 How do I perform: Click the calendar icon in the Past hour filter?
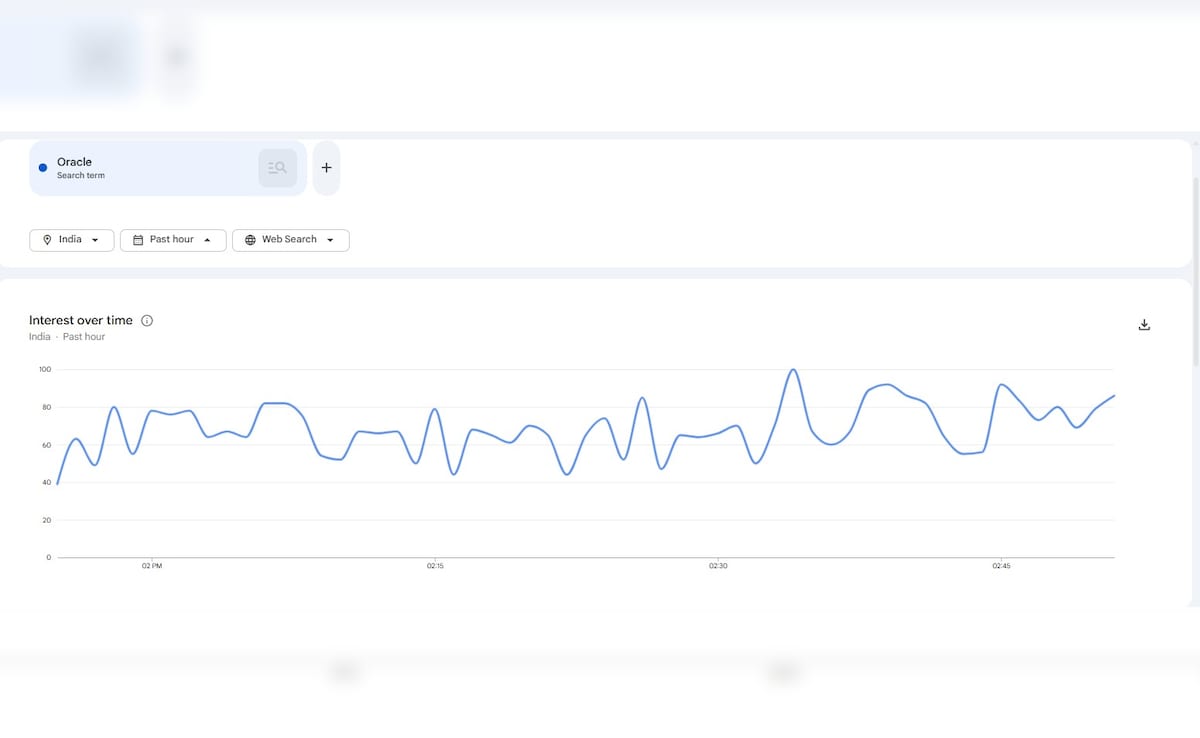coord(138,240)
